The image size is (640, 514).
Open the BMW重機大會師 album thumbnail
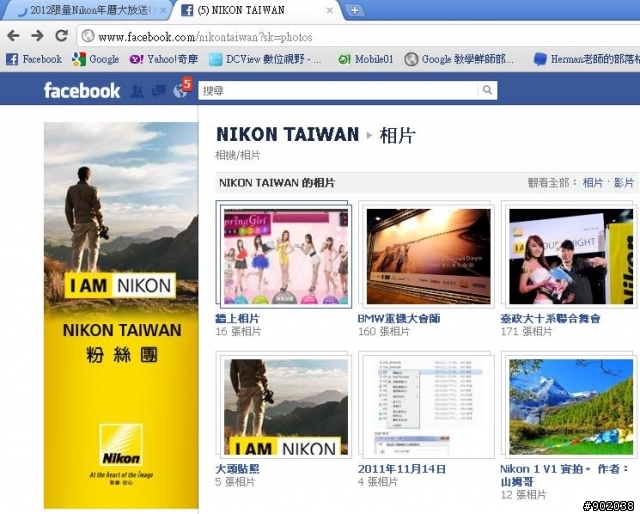point(427,255)
